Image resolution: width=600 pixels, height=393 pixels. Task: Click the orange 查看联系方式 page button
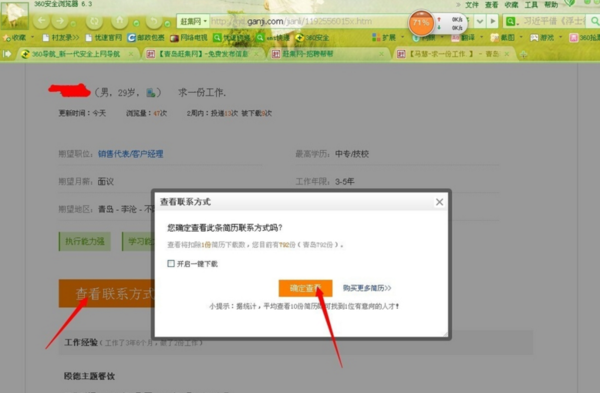[107, 294]
